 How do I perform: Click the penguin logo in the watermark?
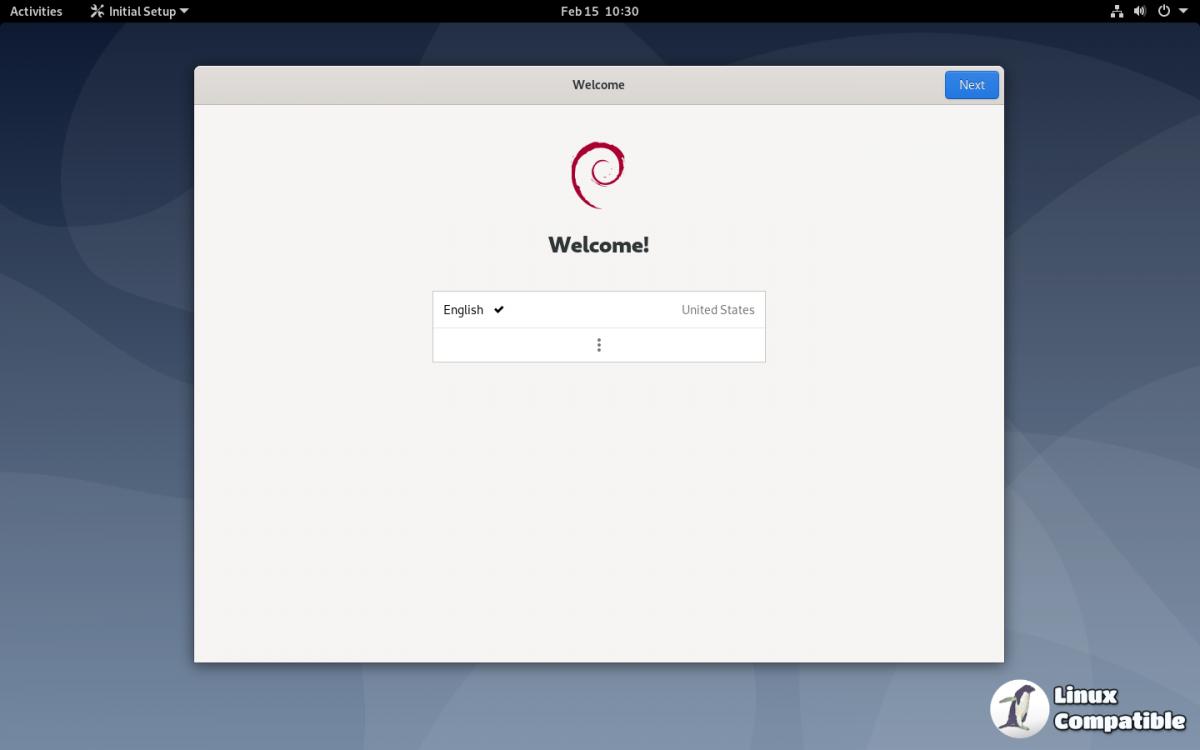pos(1019,708)
